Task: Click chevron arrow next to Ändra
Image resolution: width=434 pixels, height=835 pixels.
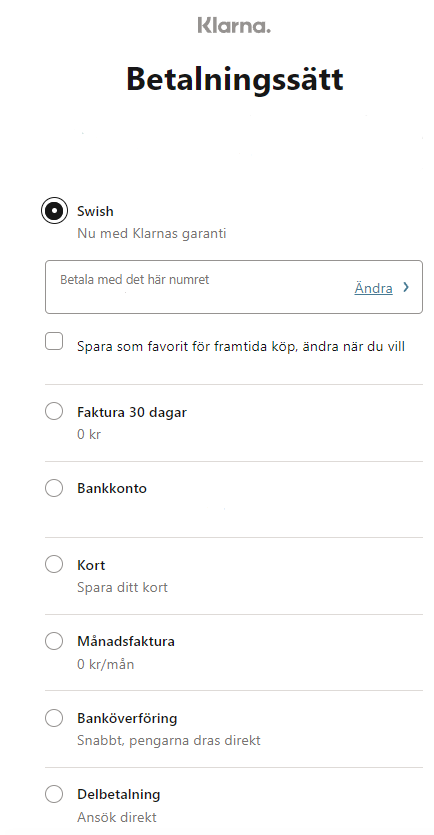Action: point(406,287)
